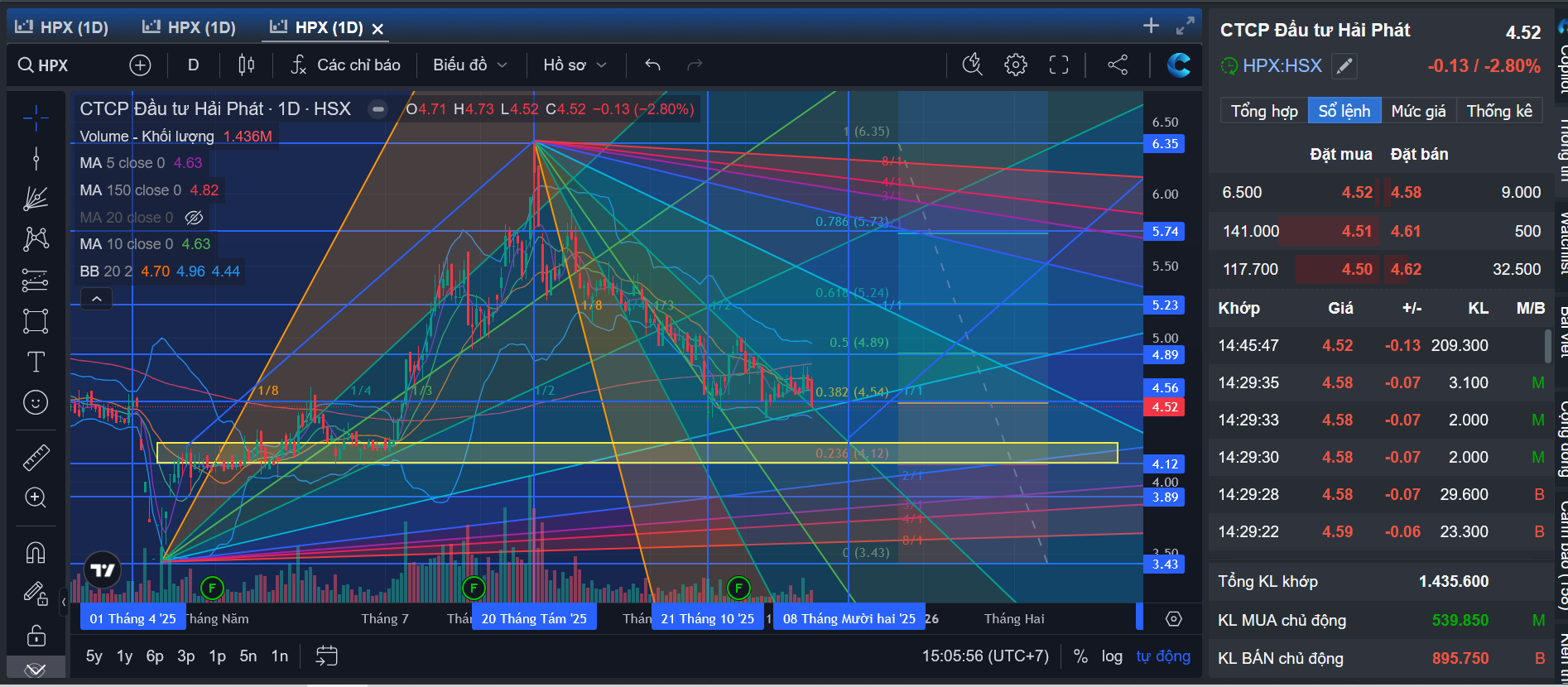
Task: Open chart settings gear
Action: (1016, 65)
